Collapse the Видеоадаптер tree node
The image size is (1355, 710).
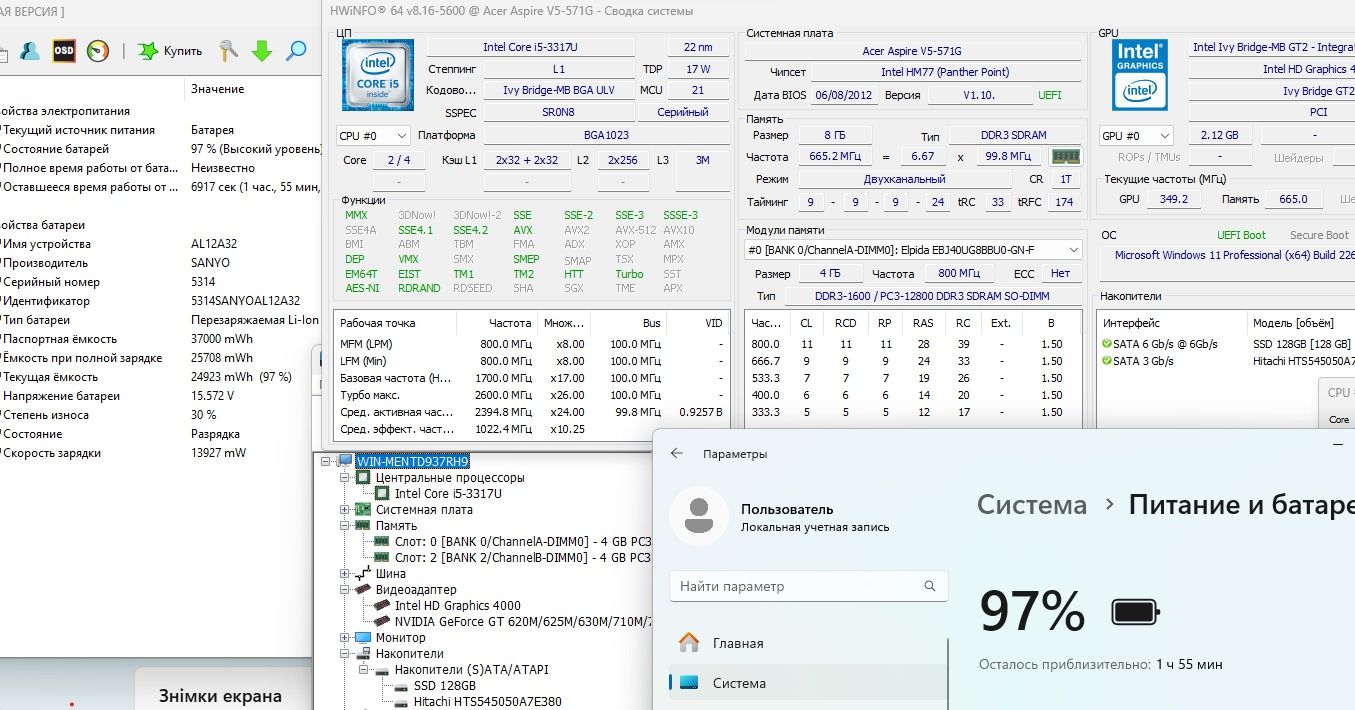coord(346,589)
